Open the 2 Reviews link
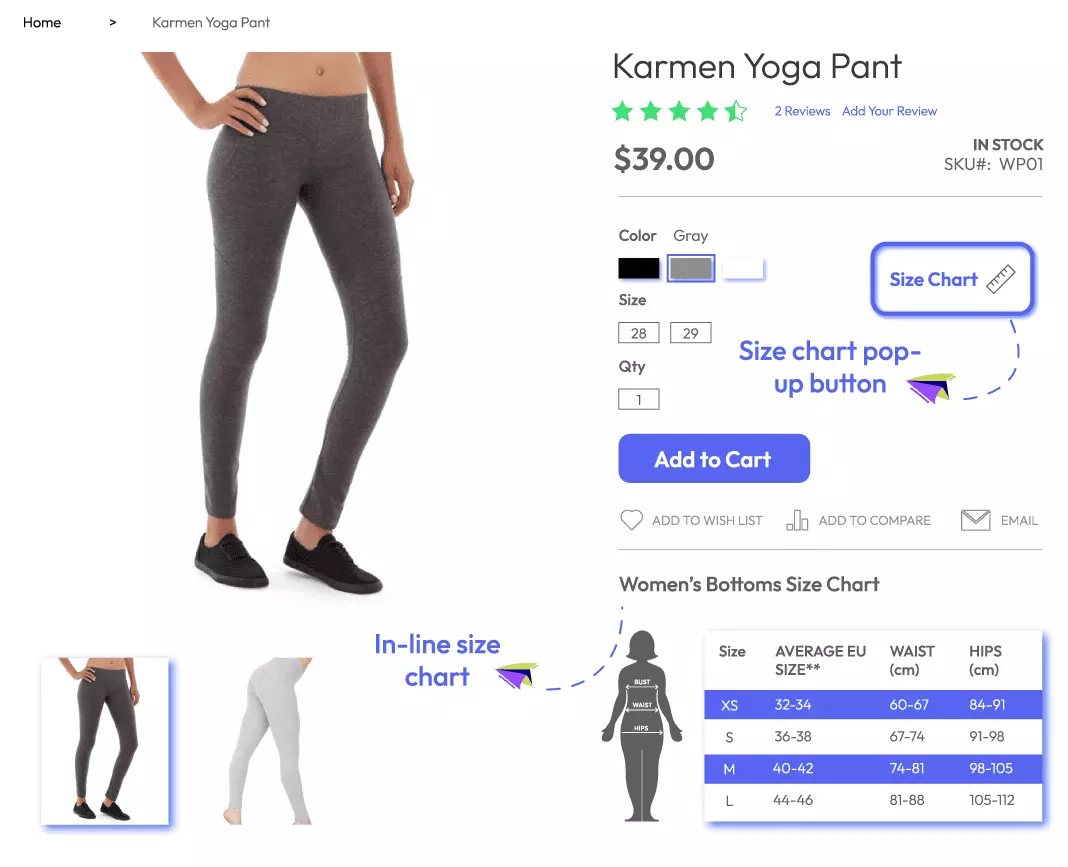The width and height of the screenshot is (1068, 867). click(802, 111)
